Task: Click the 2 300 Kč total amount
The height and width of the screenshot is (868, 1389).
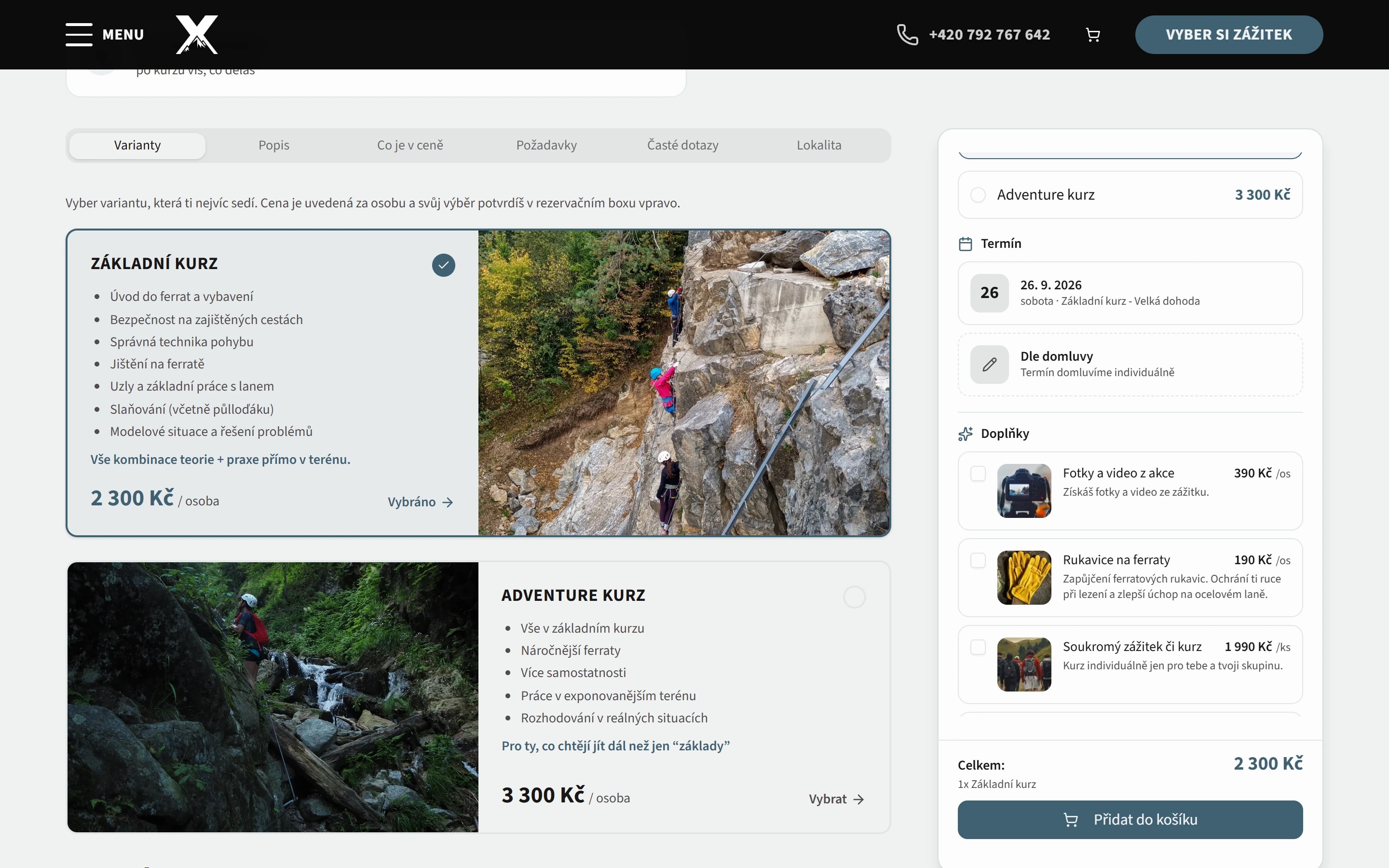Action: pyautogui.click(x=1268, y=763)
